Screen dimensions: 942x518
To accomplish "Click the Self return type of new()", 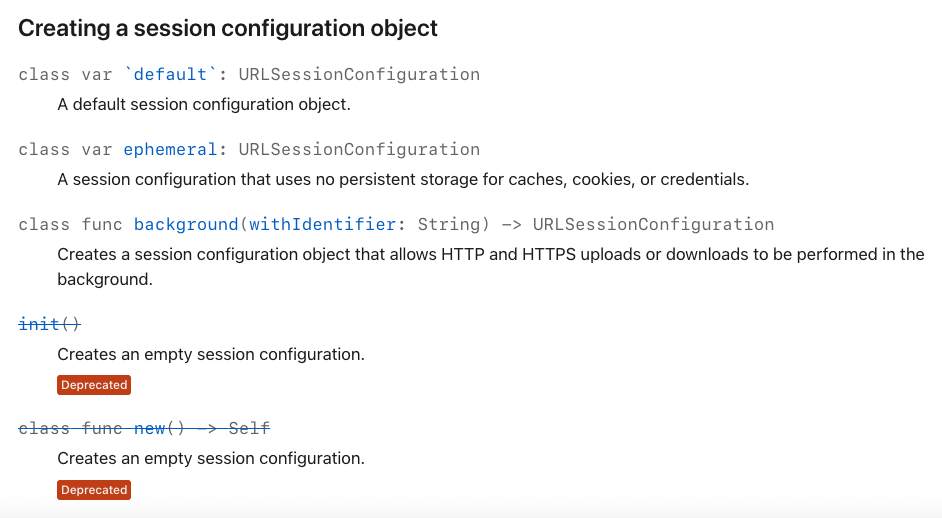I will pyautogui.click(x=249, y=428).
